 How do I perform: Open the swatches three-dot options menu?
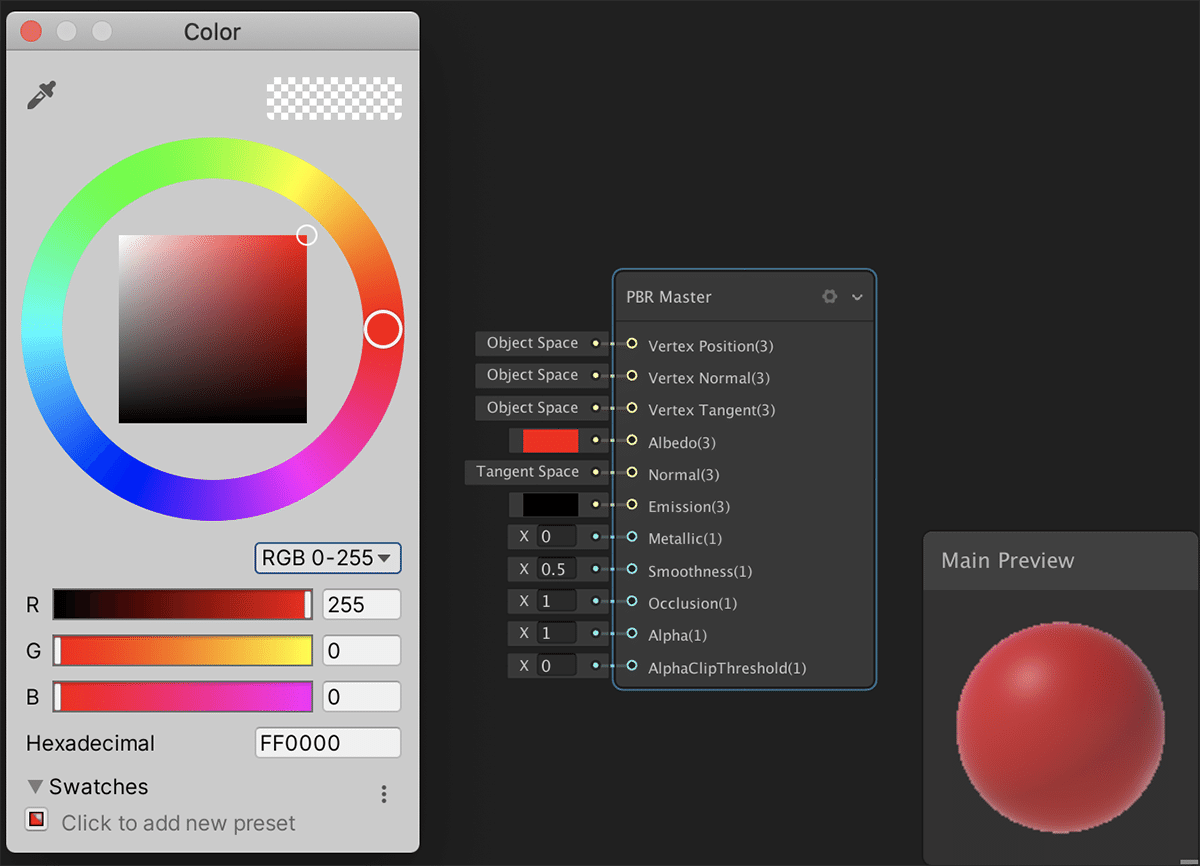[x=384, y=794]
